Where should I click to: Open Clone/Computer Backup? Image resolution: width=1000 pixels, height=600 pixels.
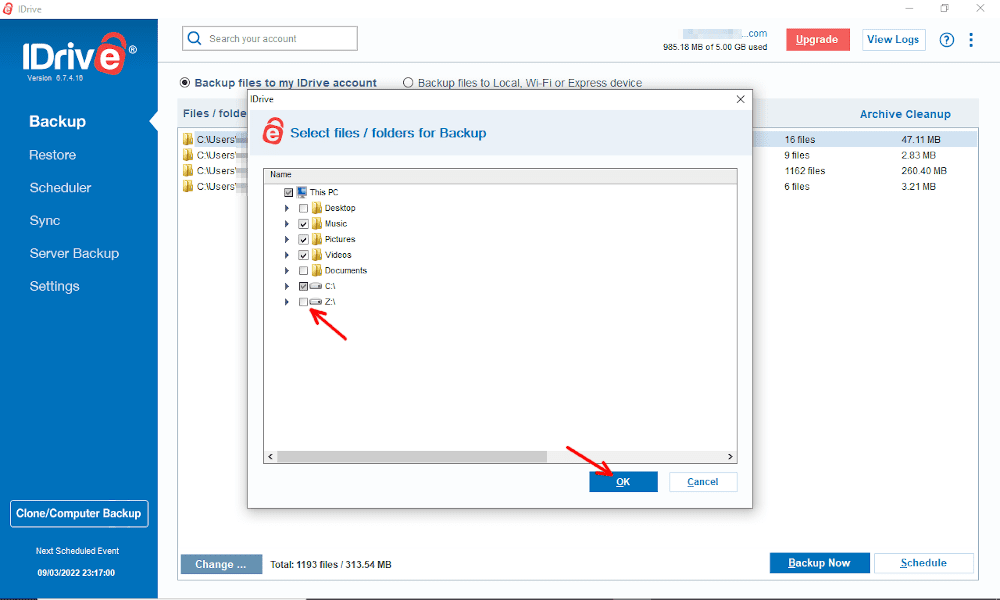click(78, 514)
